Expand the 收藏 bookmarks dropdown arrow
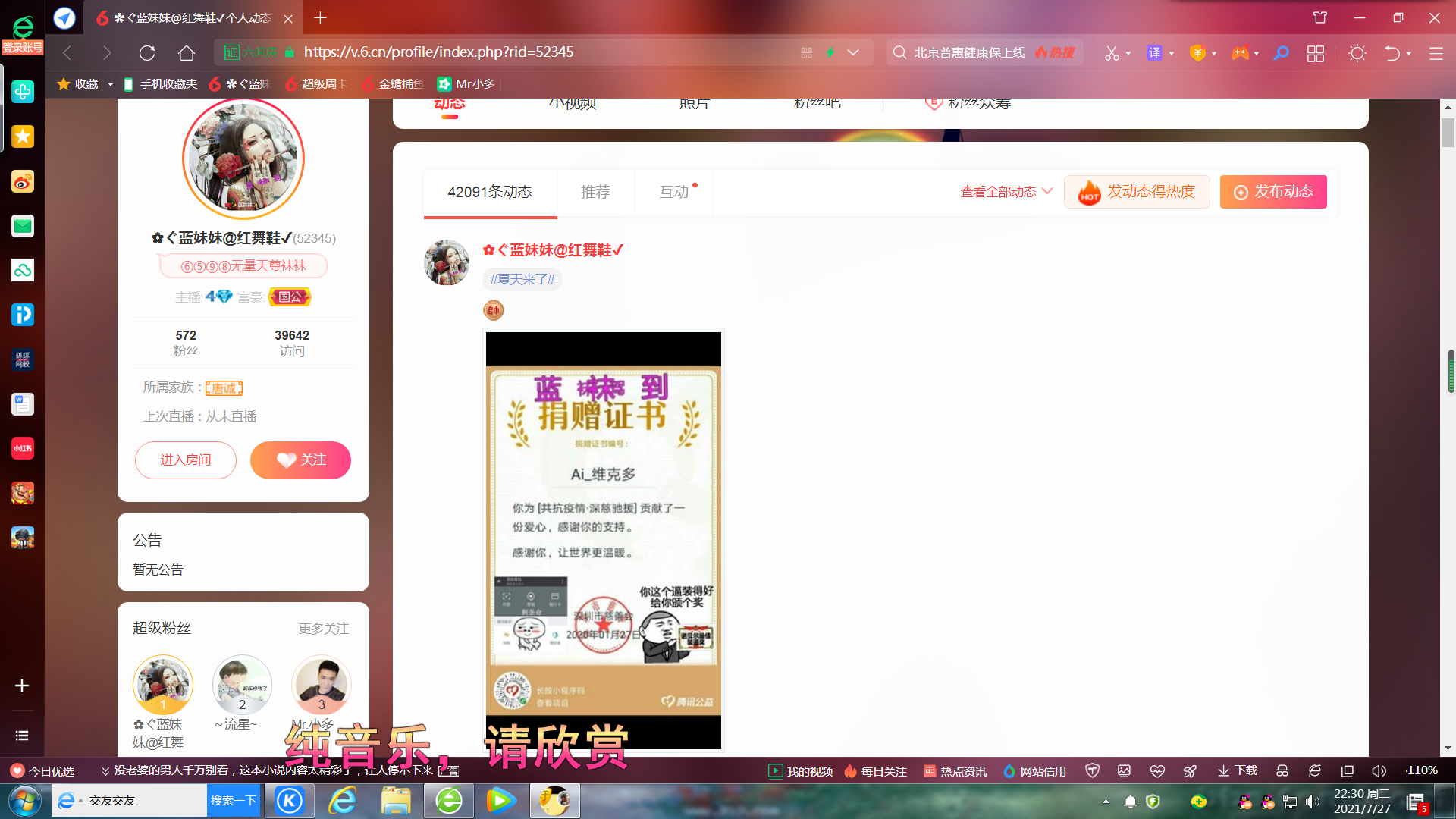 pos(111,84)
